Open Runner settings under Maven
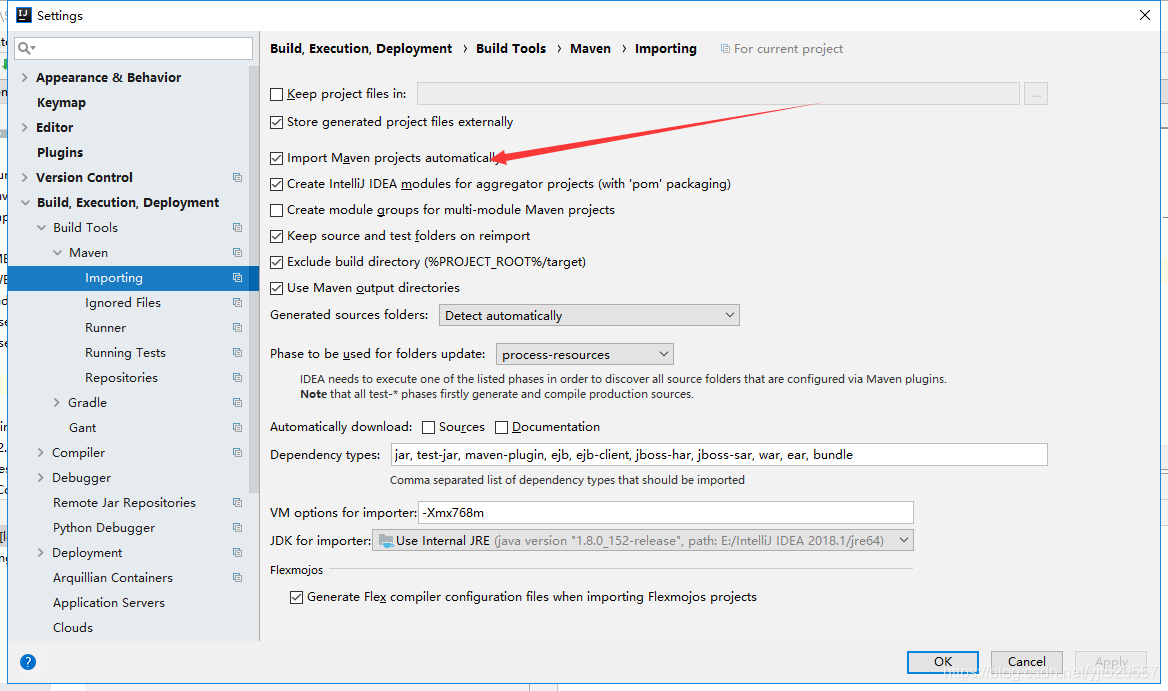This screenshot has width=1168, height=691. coord(105,328)
